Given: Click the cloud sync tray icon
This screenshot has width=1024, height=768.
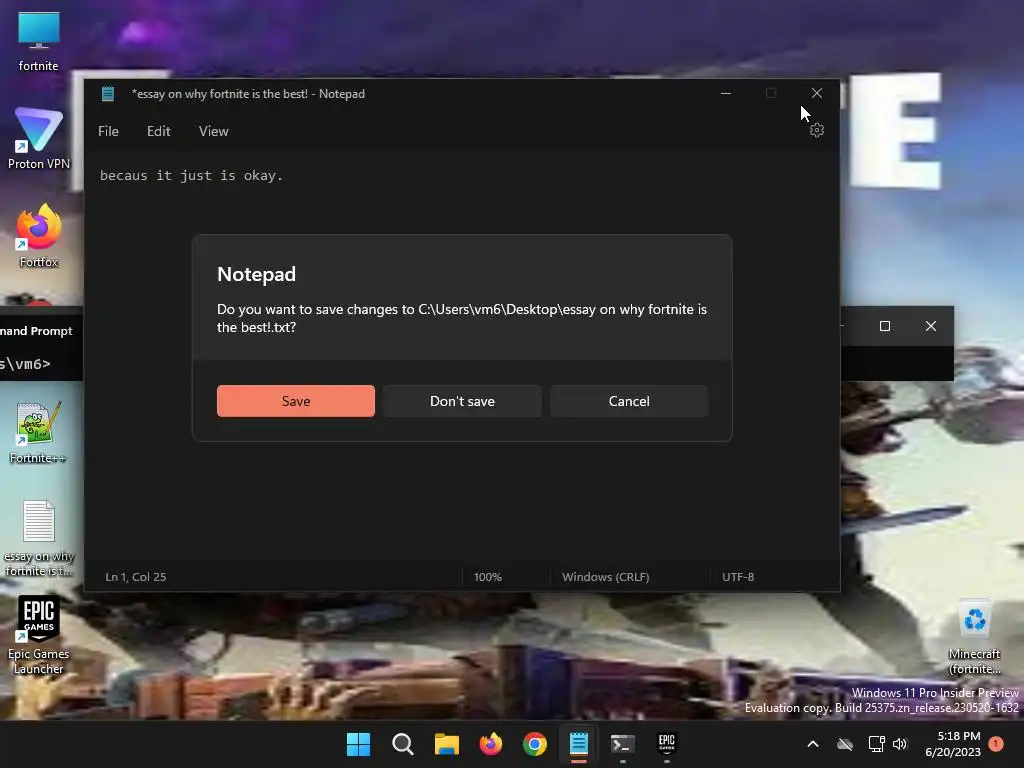Looking at the screenshot, I should [x=845, y=744].
